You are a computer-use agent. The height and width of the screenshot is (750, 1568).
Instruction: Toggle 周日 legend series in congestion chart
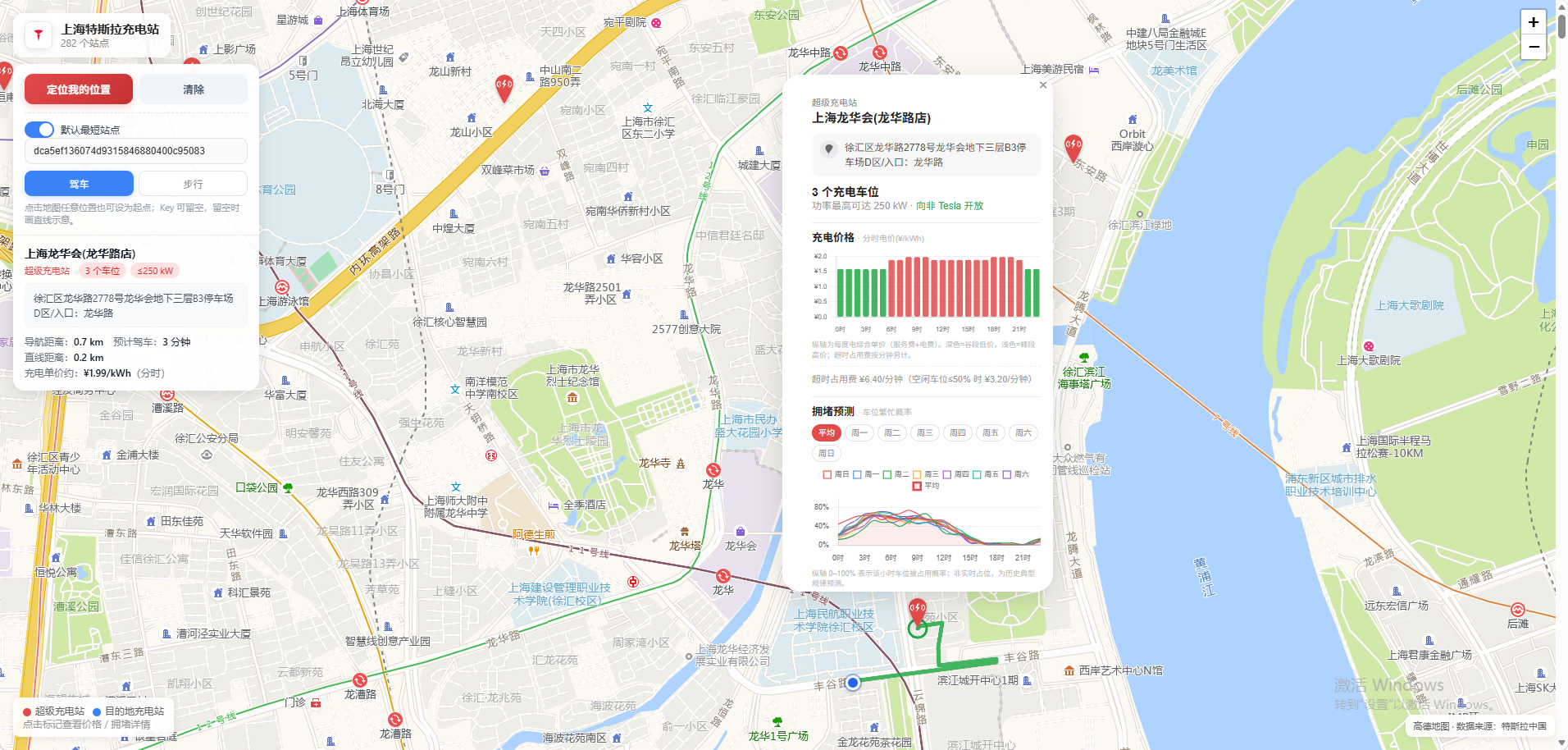[x=836, y=474]
